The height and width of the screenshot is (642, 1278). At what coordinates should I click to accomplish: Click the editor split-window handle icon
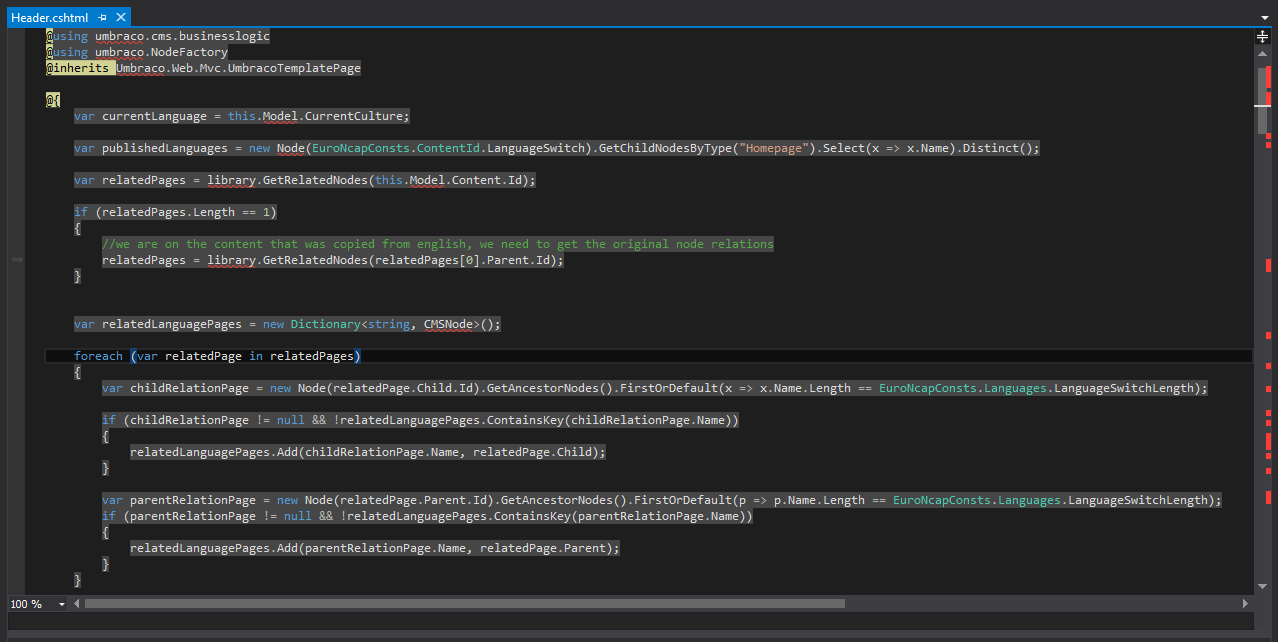pos(1263,36)
